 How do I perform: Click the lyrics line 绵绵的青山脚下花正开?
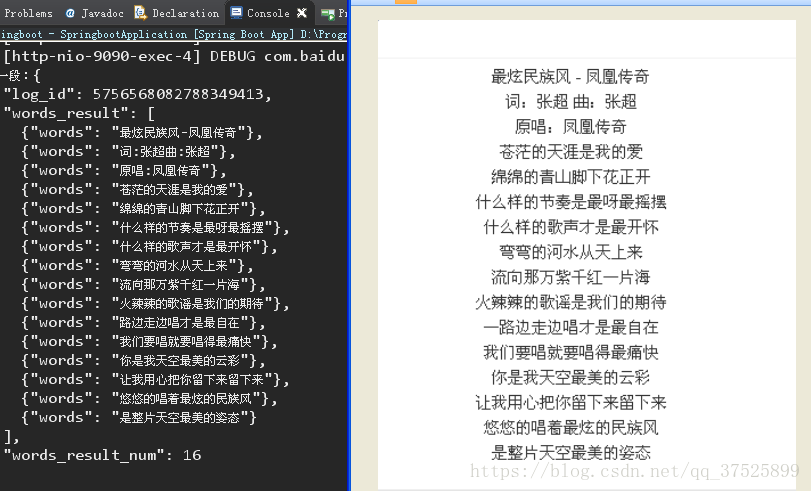pos(570,177)
